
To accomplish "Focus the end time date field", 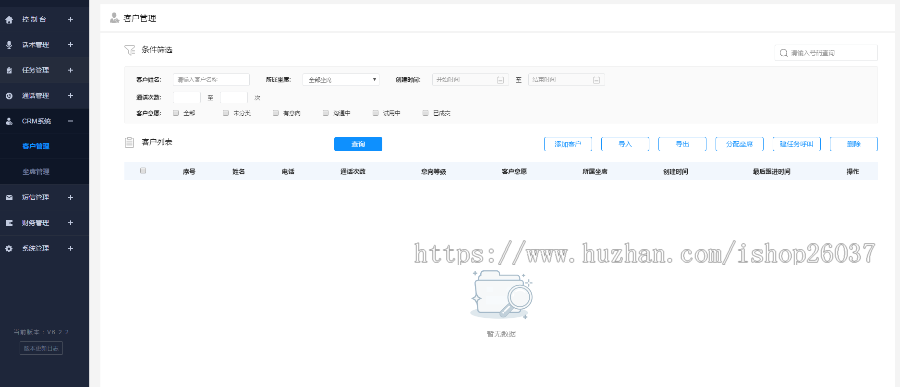I will [x=567, y=80].
